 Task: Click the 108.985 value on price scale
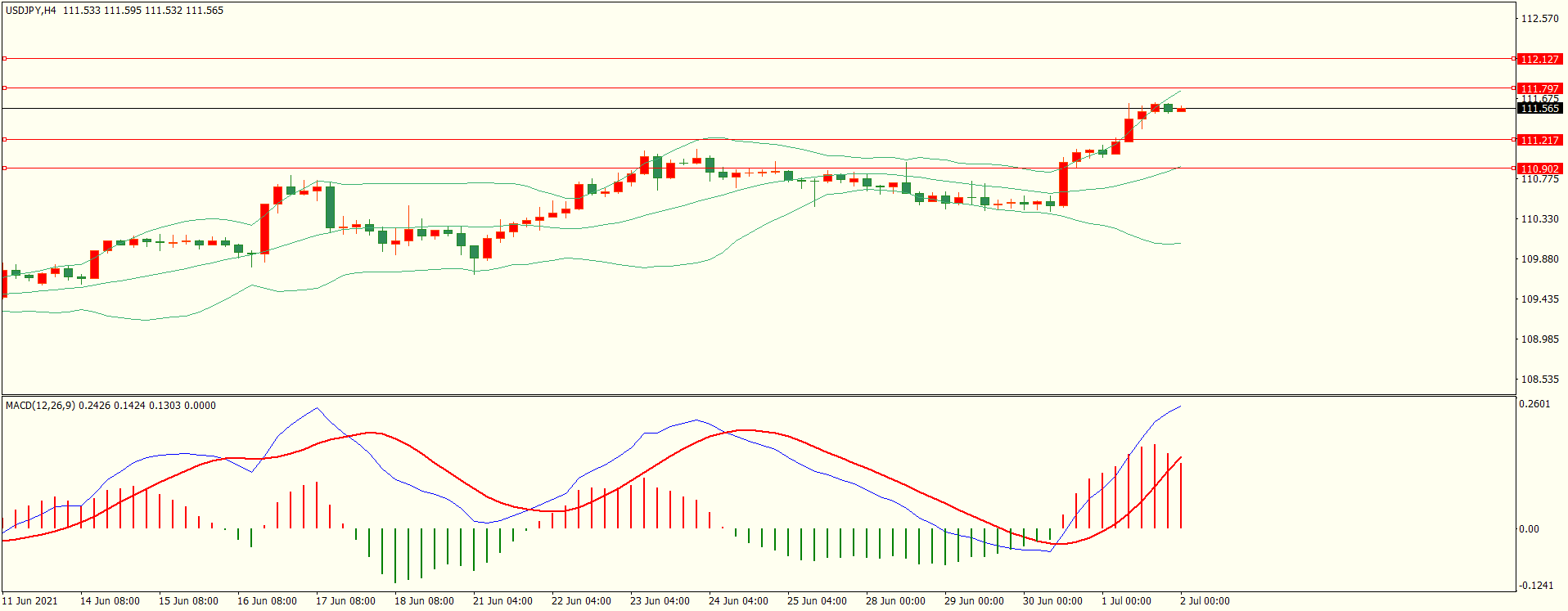click(x=1539, y=339)
